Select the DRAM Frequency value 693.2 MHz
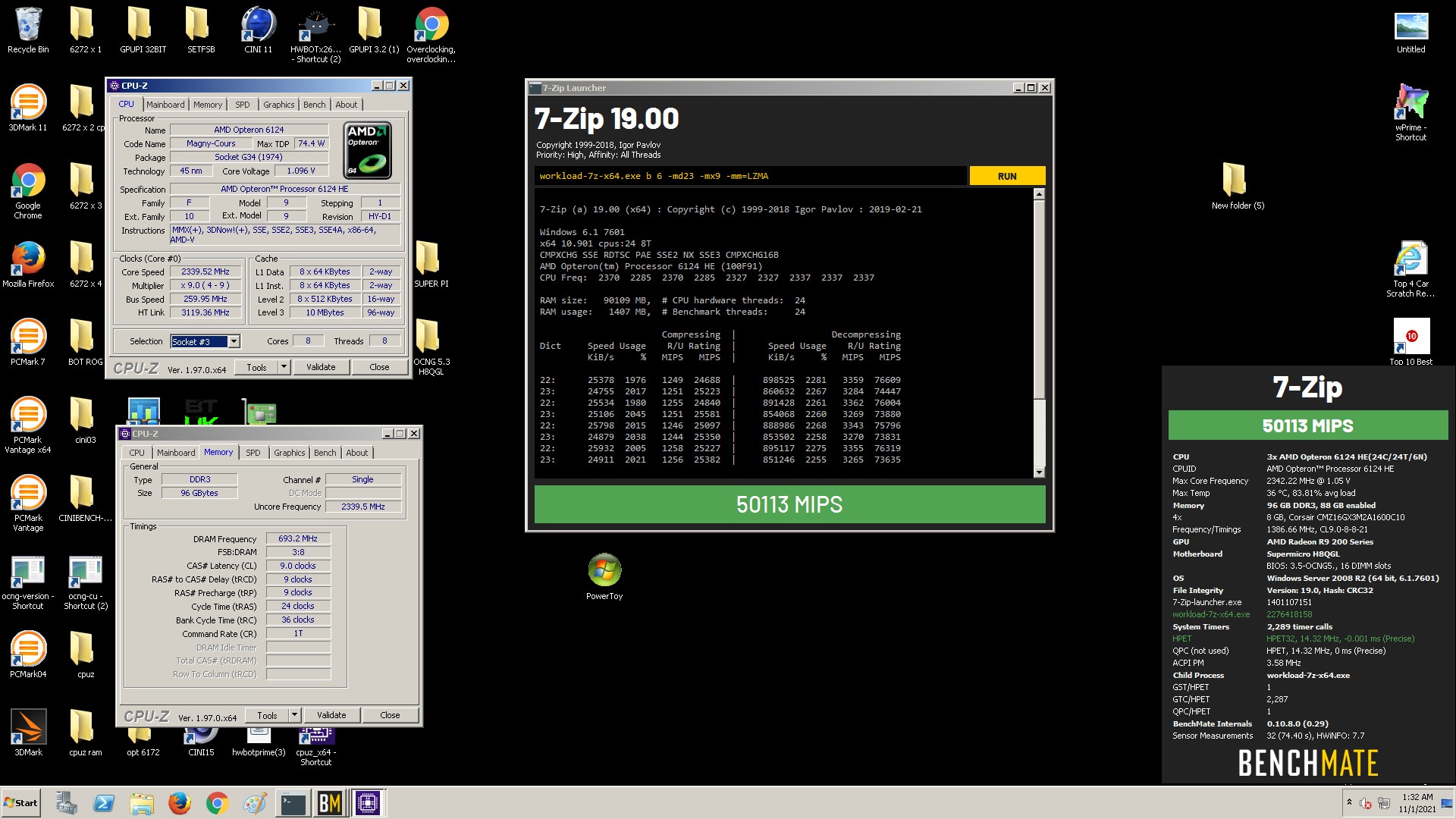 click(298, 539)
